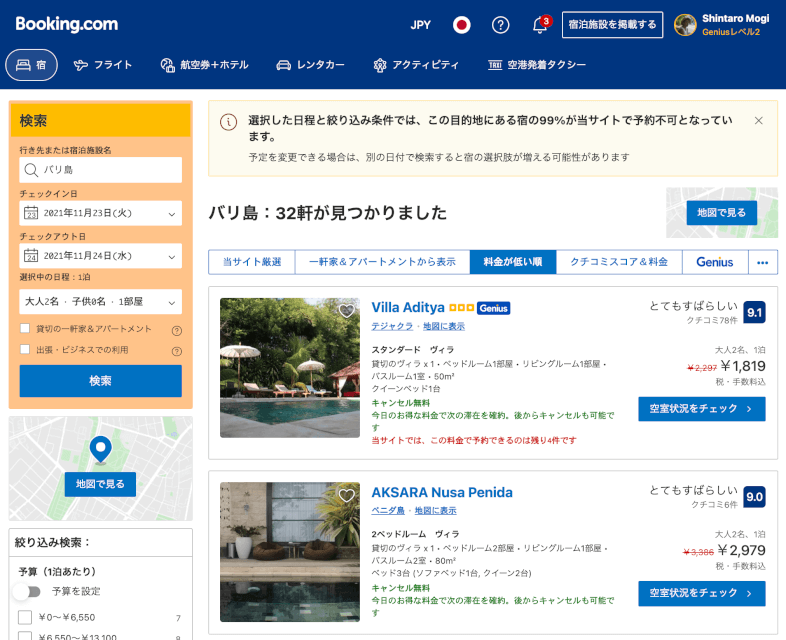Open notifications bell icon
Image resolution: width=786 pixels, height=640 pixels.
tap(540, 25)
